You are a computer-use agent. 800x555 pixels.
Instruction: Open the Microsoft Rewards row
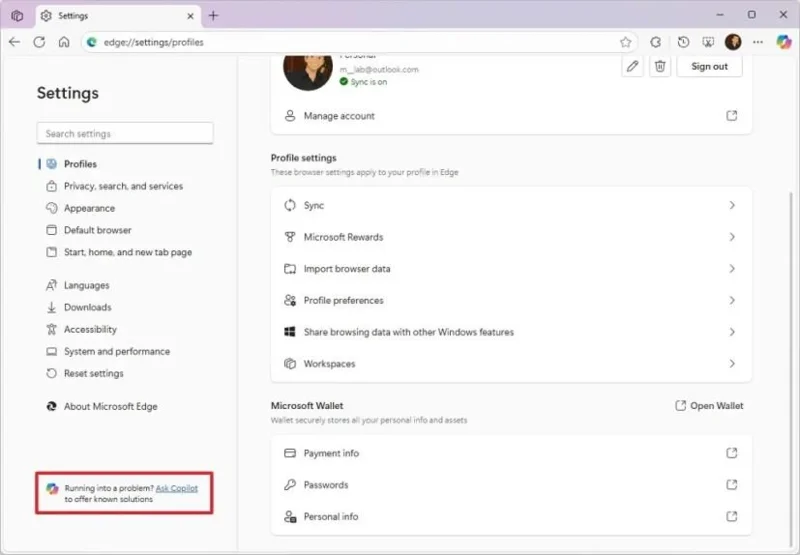(x=511, y=237)
